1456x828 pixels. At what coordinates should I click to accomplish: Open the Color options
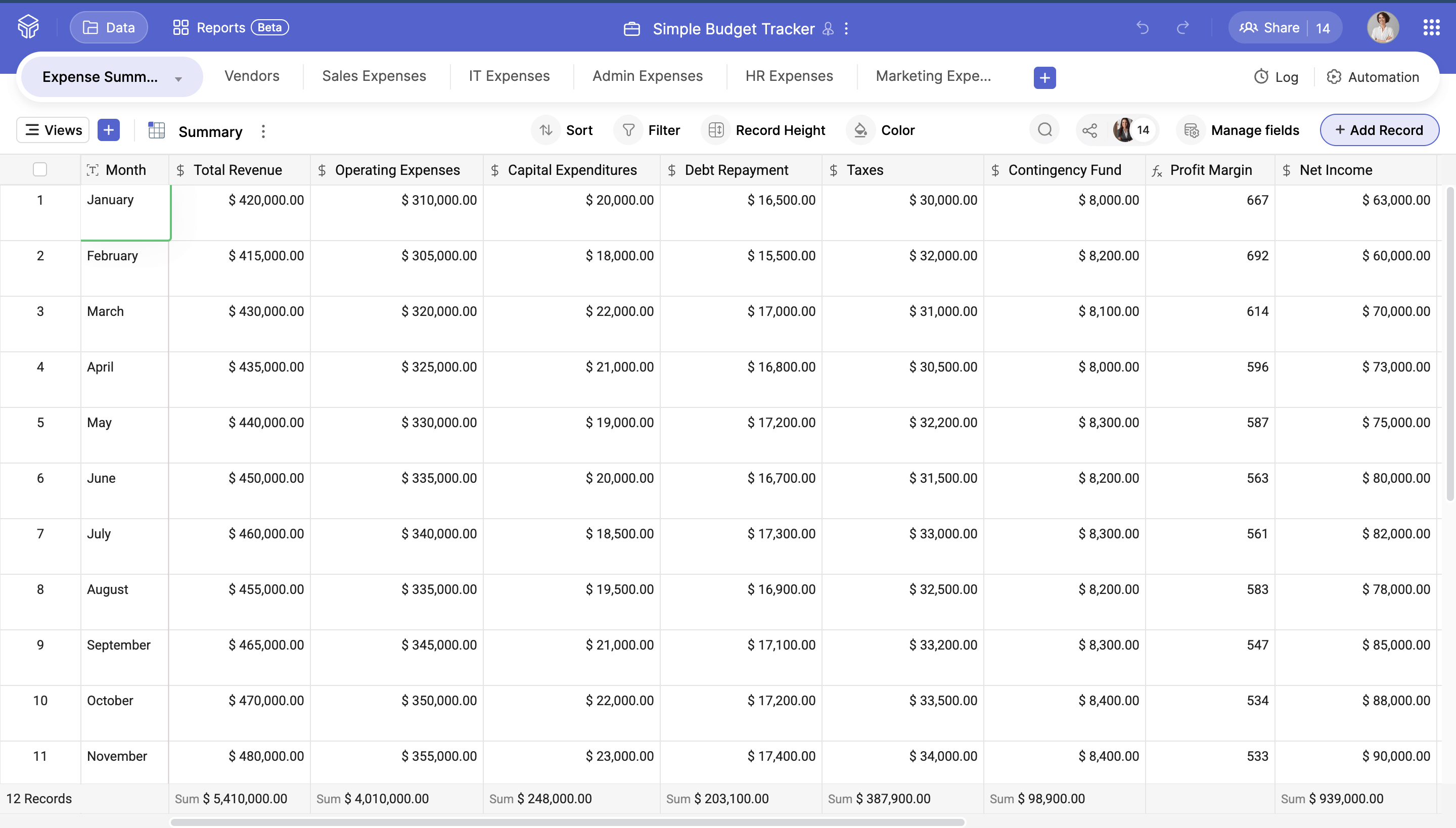881,130
